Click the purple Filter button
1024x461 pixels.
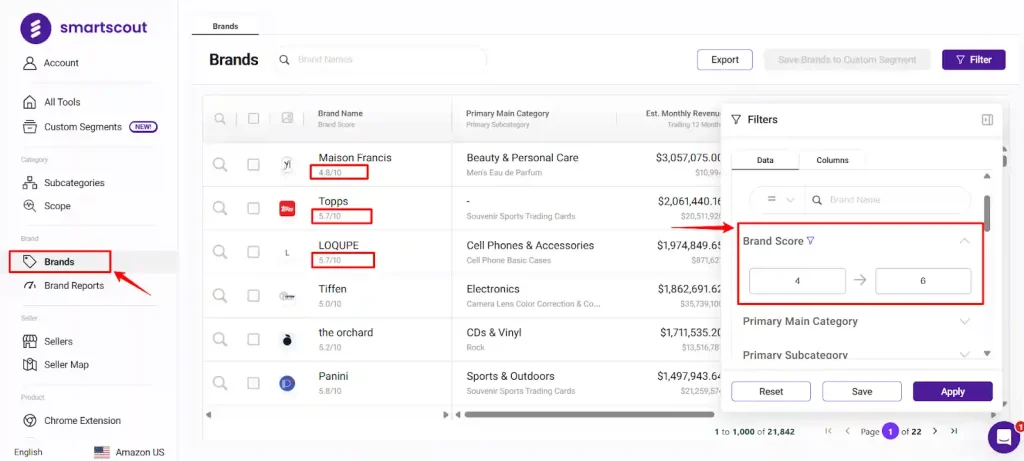[x=973, y=59]
